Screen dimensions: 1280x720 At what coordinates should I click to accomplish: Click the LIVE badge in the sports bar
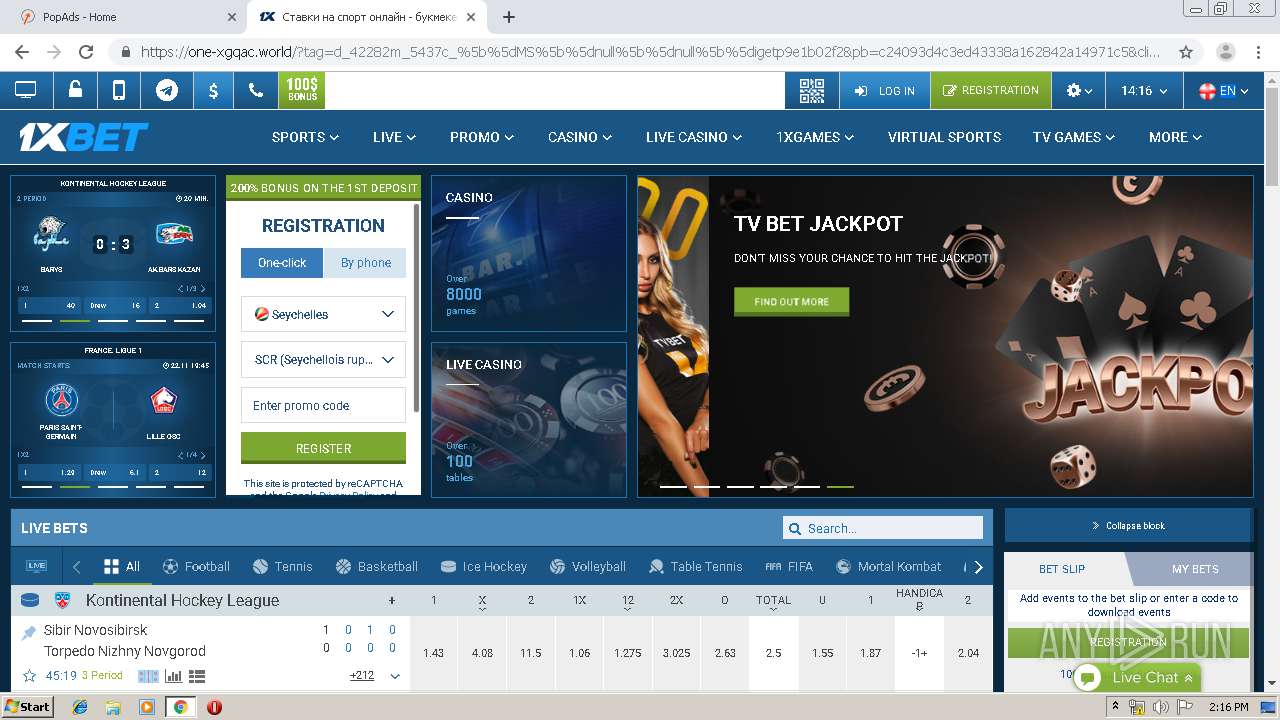point(37,566)
